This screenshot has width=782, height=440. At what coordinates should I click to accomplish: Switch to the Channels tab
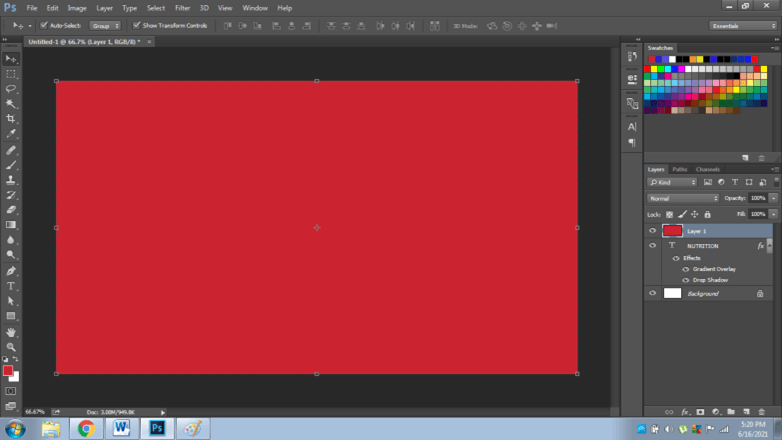(707, 169)
